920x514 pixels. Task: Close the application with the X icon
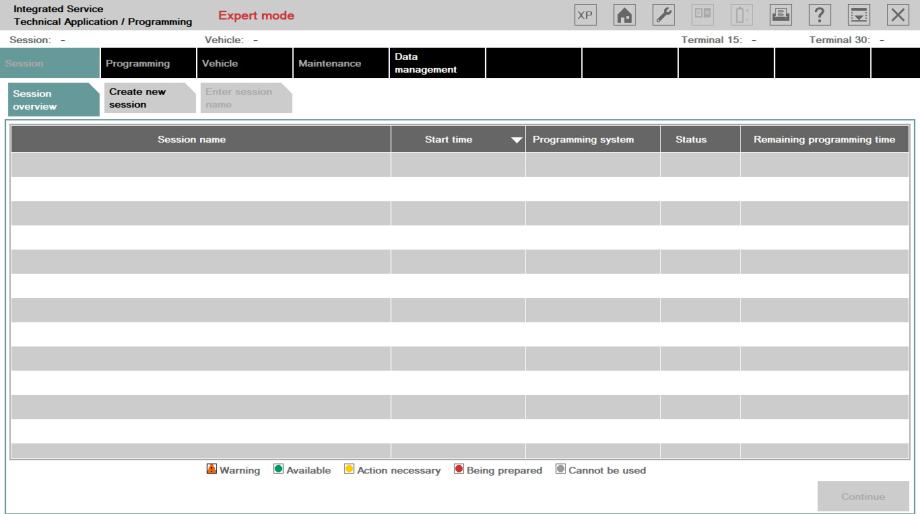pyautogui.click(x=898, y=15)
